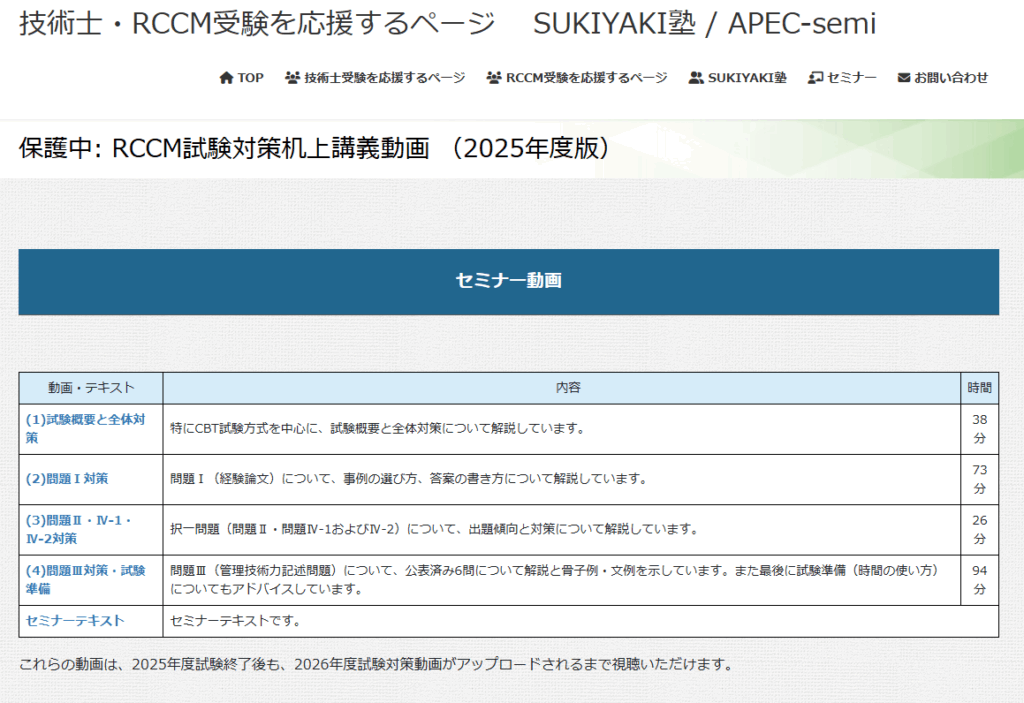
Task: Open RCCM受験を応援するページ menu item
Action: (577, 78)
